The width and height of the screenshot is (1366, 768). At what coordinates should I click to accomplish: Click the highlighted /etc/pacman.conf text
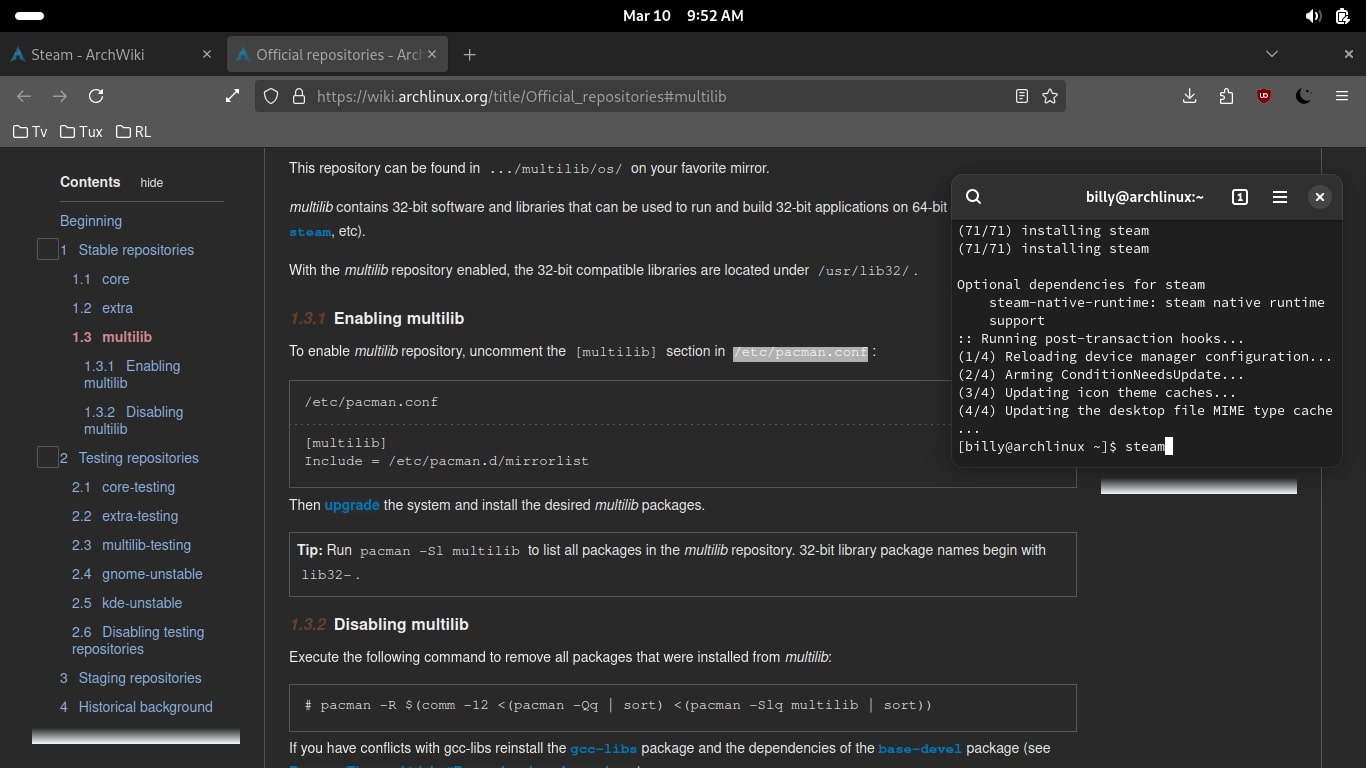pyautogui.click(x=800, y=352)
